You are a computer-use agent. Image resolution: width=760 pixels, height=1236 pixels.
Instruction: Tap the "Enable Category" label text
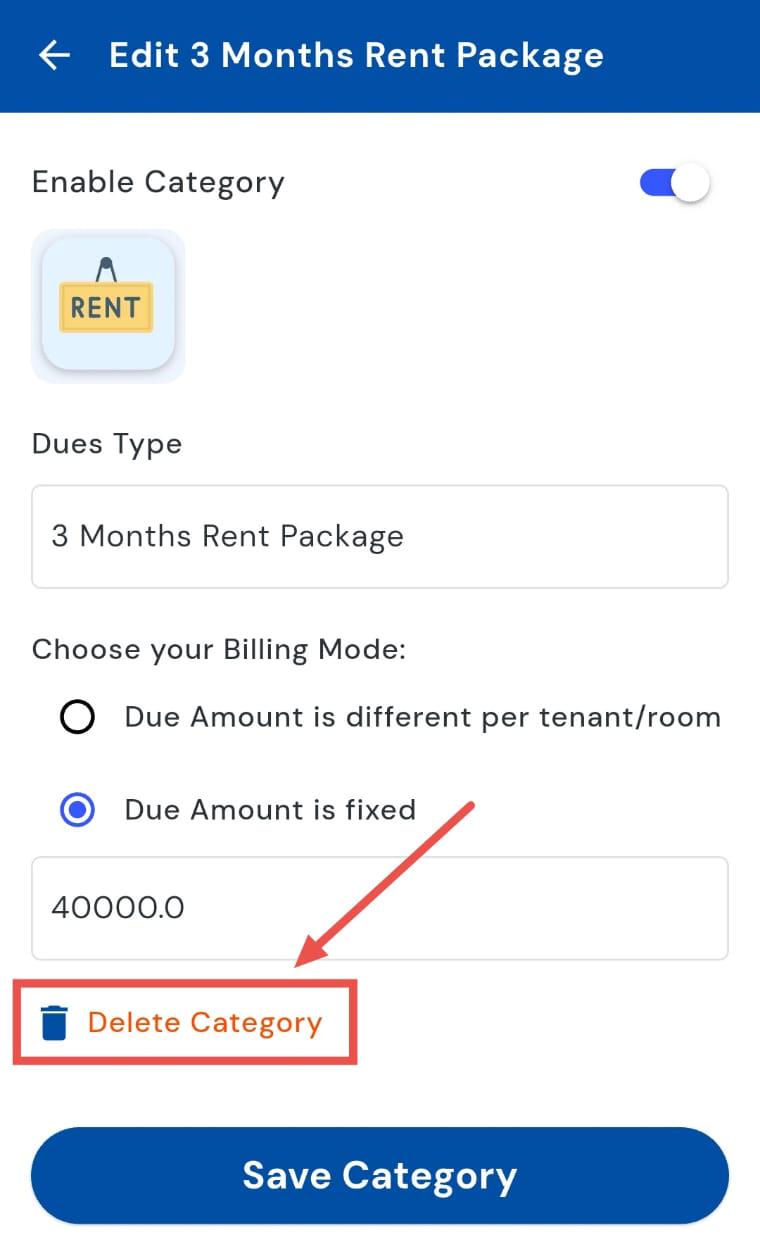pos(158,183)
